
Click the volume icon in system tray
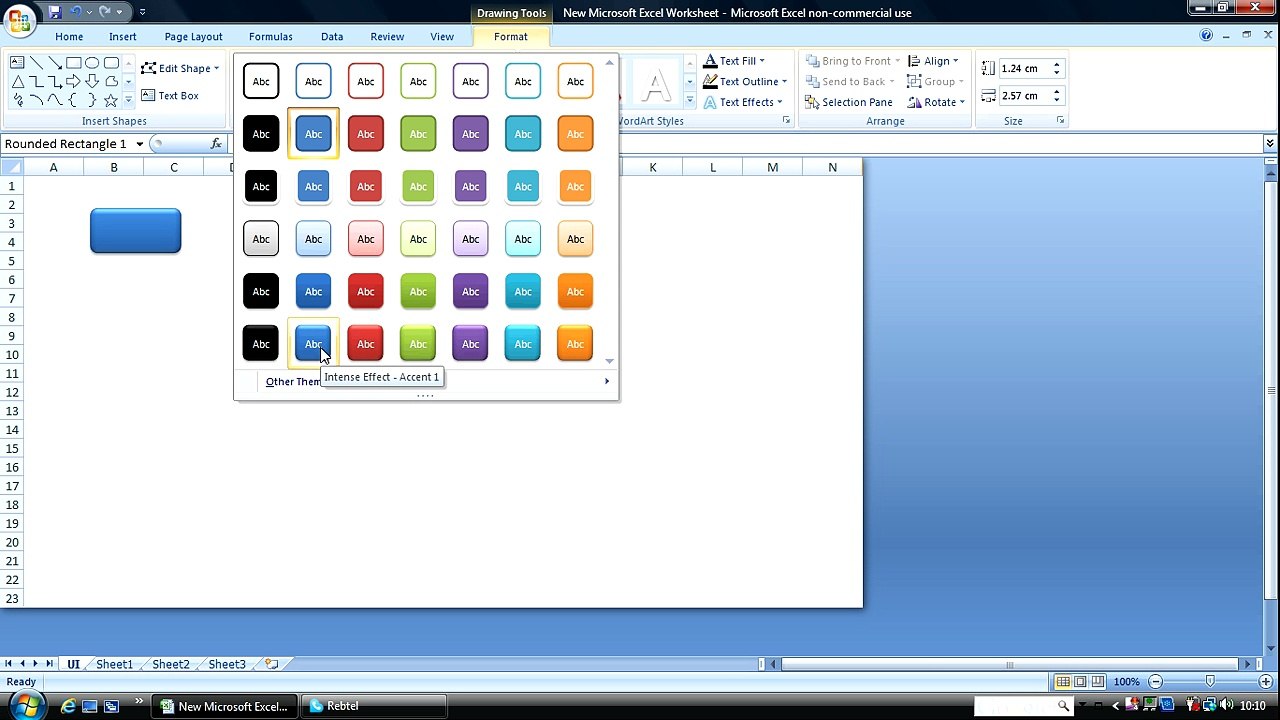coord(1226,706)
